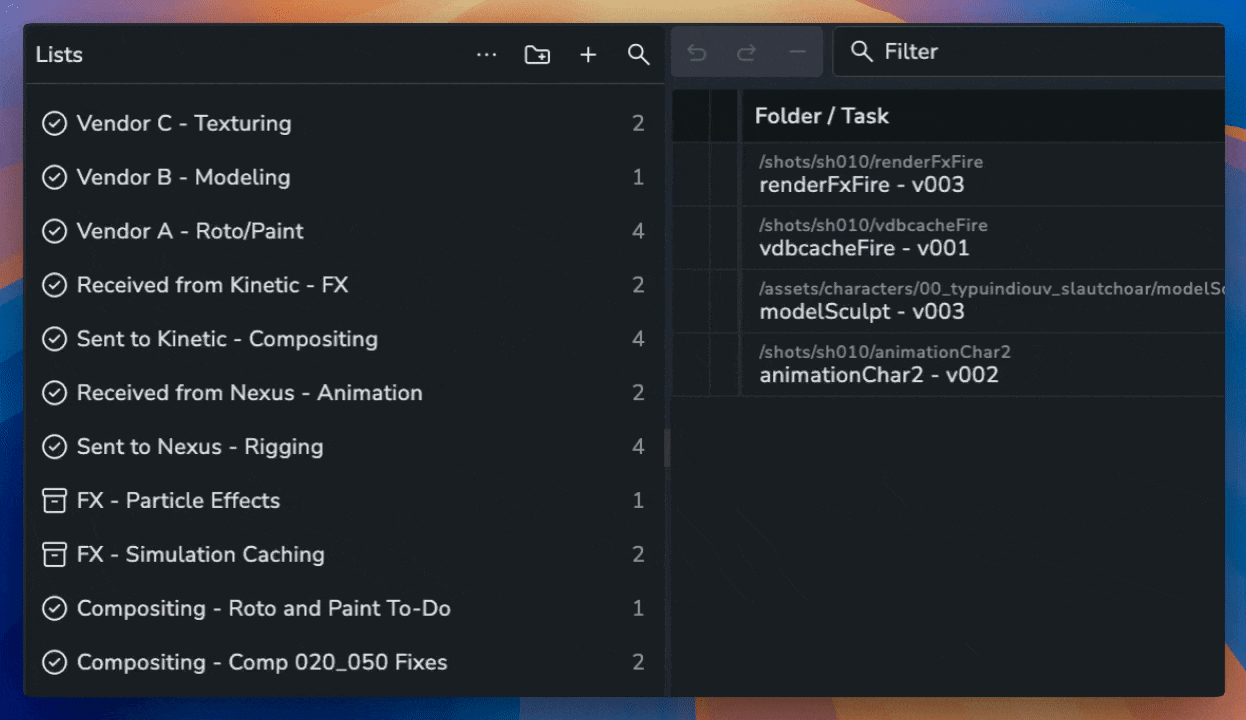Click the minus remove button
Viewport: 1246px width, 720px height.
[797, 53]
